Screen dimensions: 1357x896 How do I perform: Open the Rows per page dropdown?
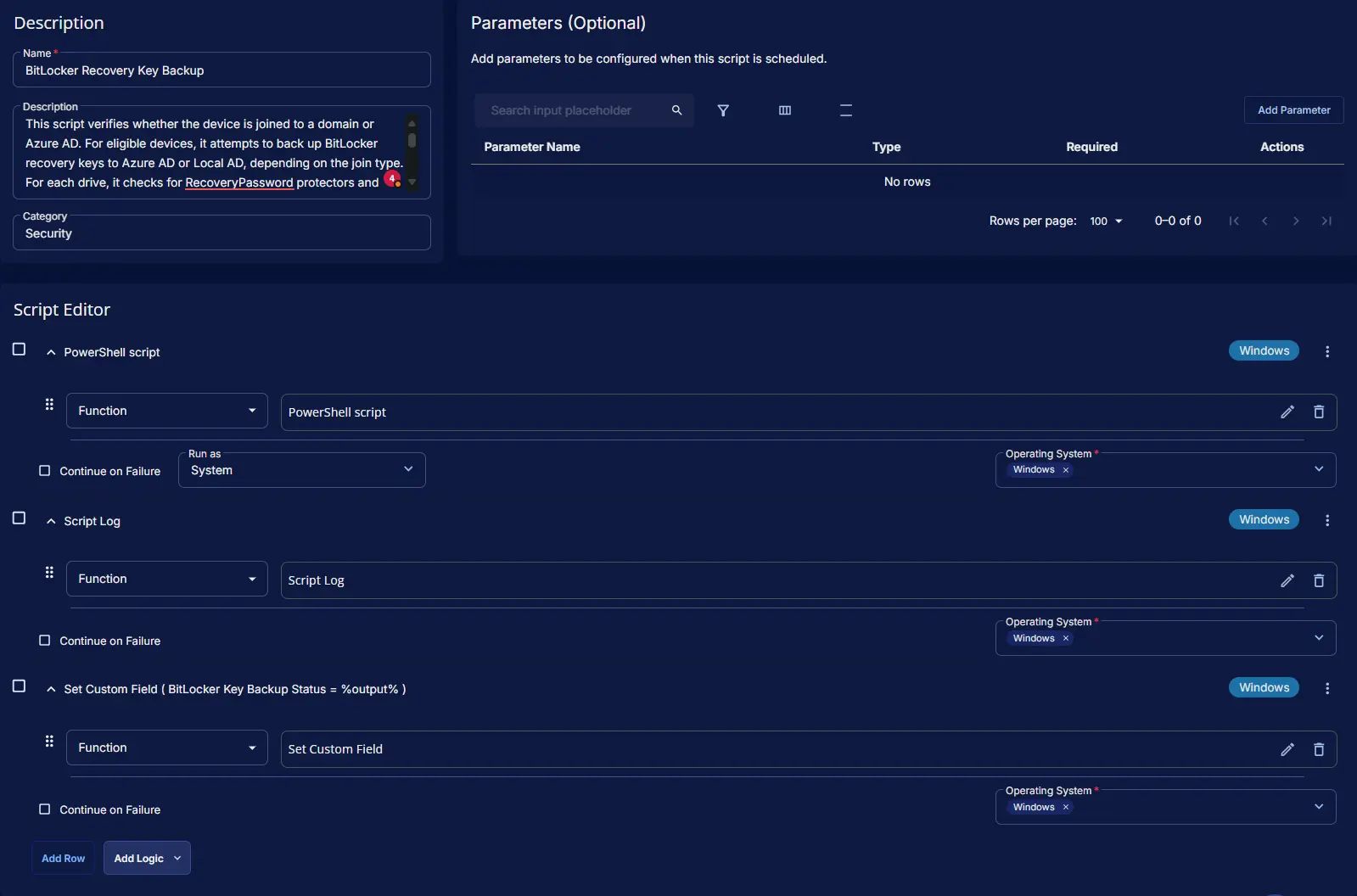point(1106,221)
